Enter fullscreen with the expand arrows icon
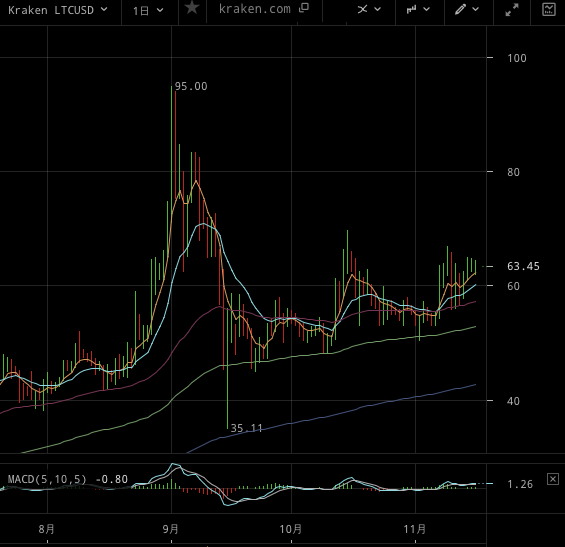Screen dimensions: 565x547 pos(512,10)
